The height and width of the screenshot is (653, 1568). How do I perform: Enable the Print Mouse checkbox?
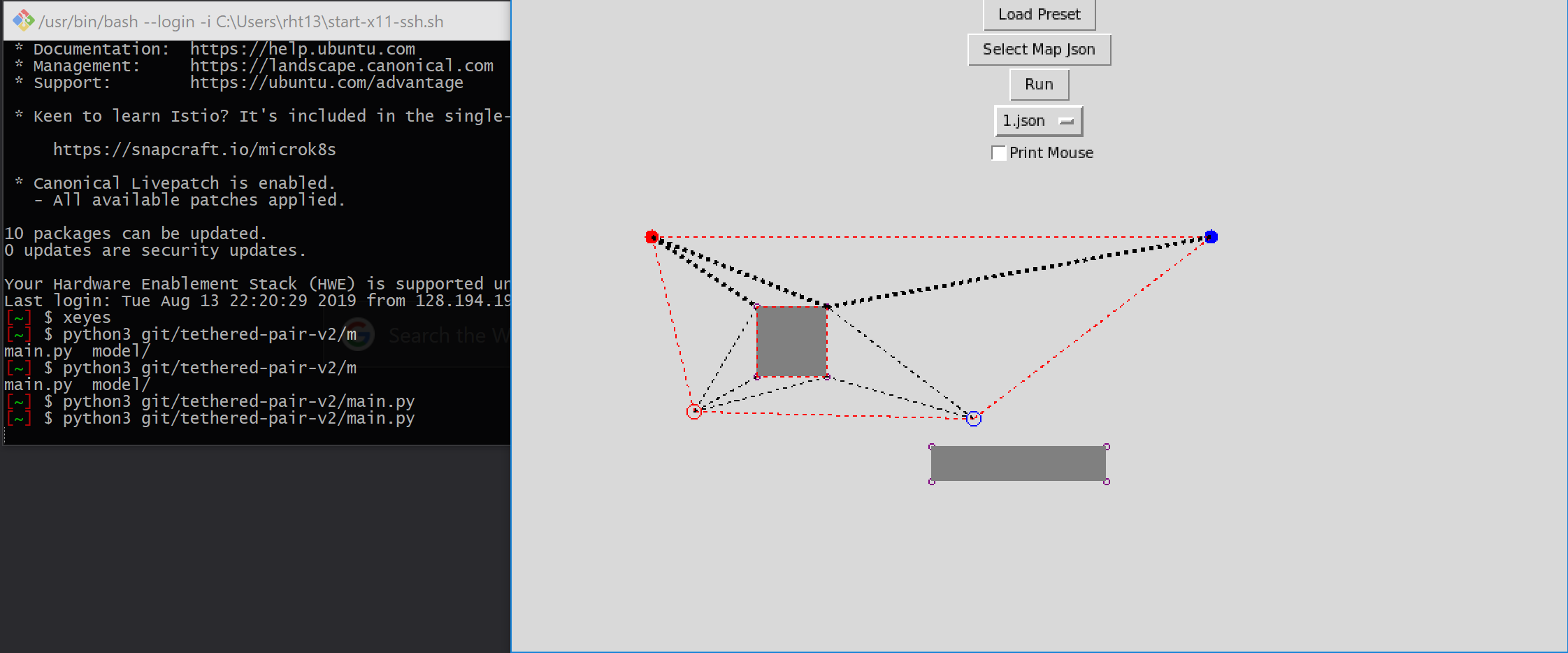(998, 152)
